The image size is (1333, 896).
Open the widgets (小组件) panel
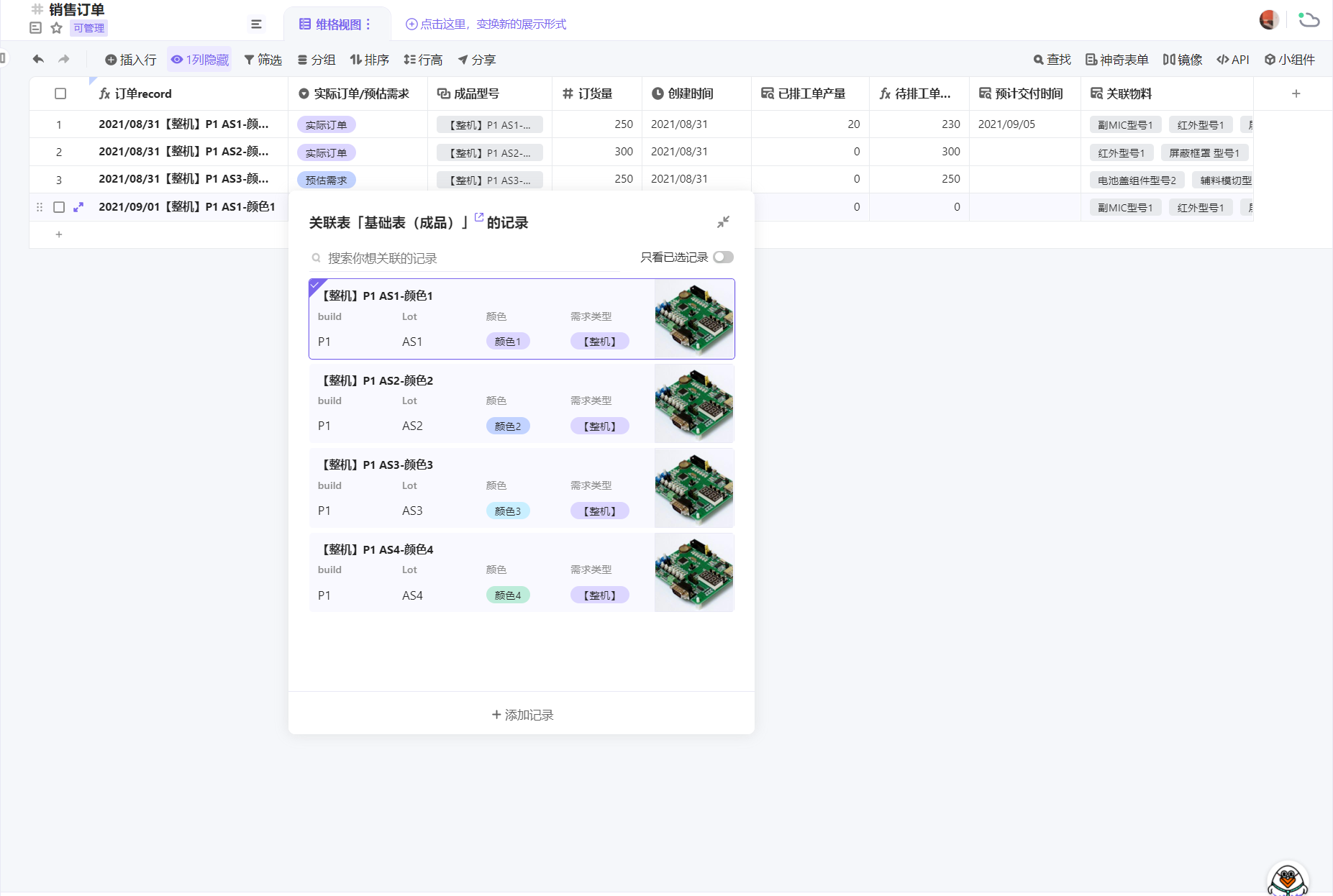(x=1290, y=60)
